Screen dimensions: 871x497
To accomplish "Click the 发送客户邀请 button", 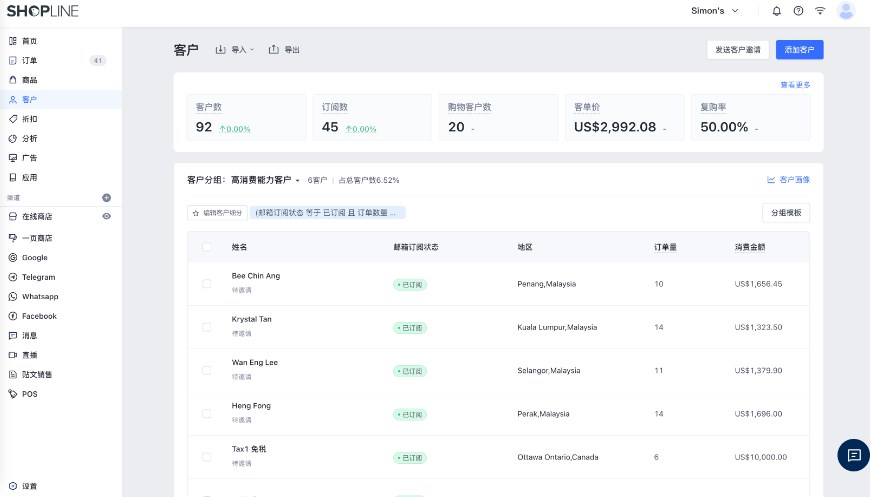I will point(738,49).
